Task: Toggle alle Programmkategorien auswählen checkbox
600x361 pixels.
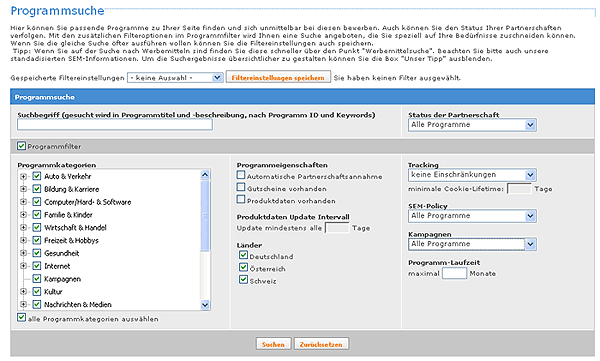Action: 21,317
